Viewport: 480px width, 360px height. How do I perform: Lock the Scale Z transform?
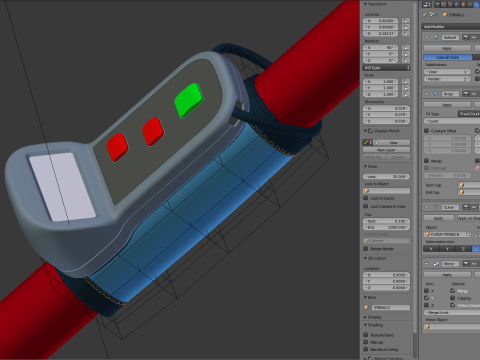(406, 94)
